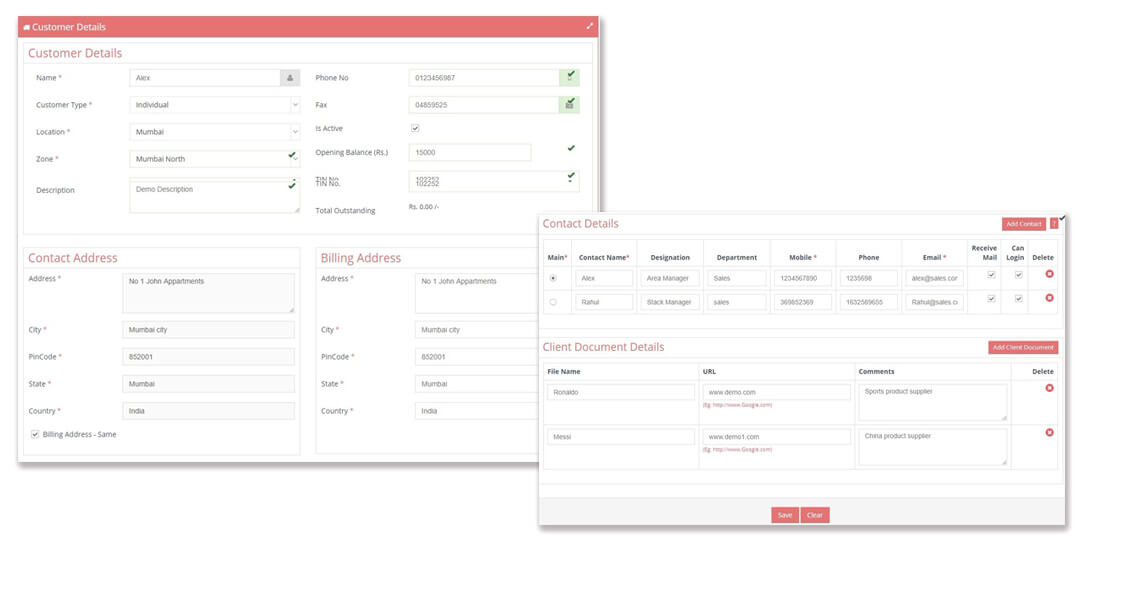Click the fax icon next to the Fax field
Image resolution: width=1124 pixels, height=598 pixels.
570,104
